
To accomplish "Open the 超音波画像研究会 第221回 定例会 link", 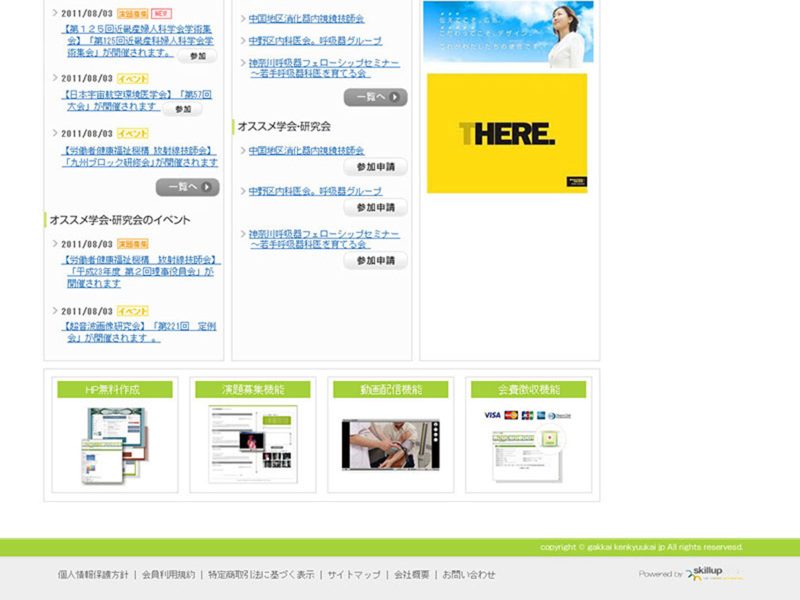I will click(x=139, y=332).
